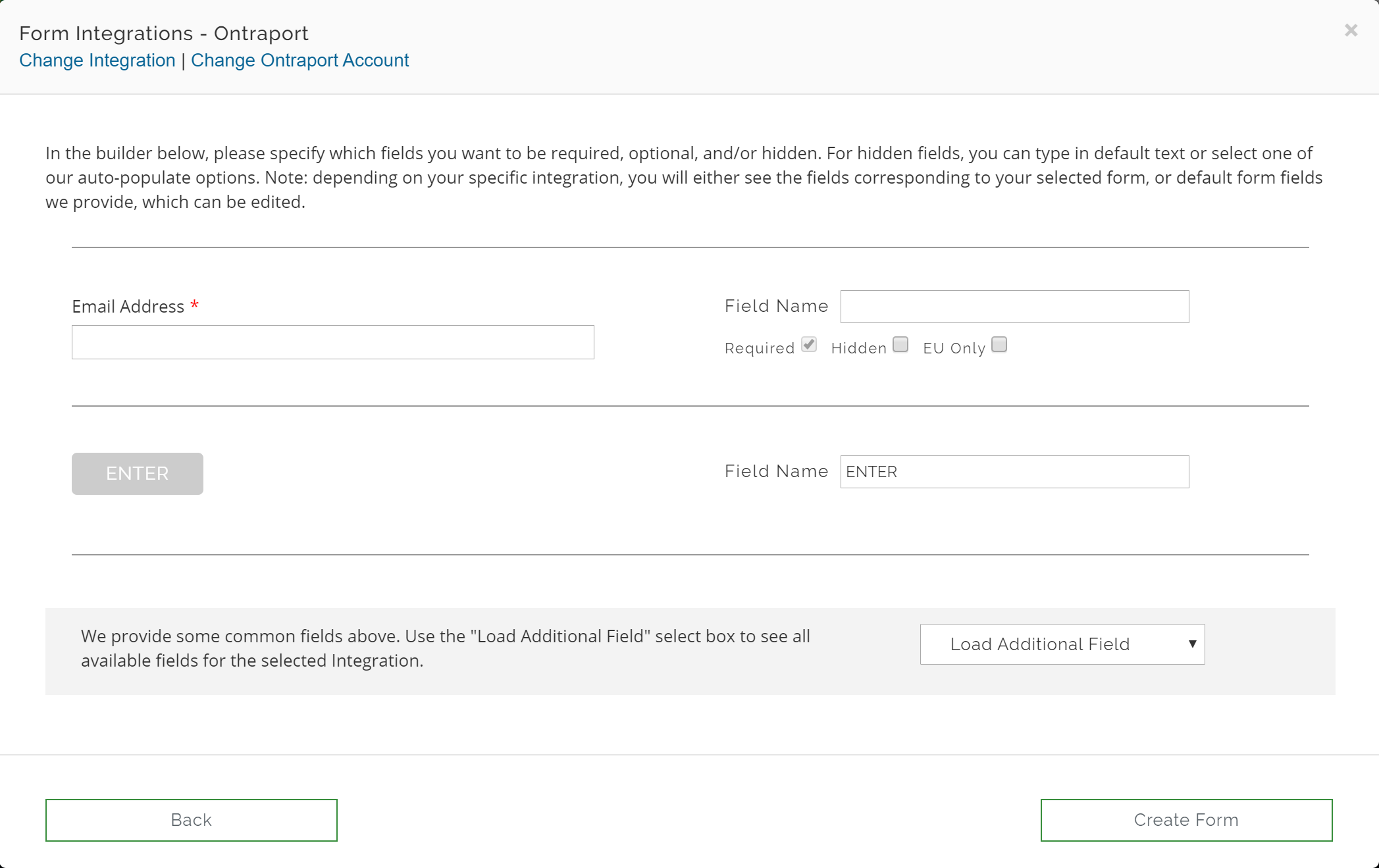Click the Create Form button

pos(1185,820)
